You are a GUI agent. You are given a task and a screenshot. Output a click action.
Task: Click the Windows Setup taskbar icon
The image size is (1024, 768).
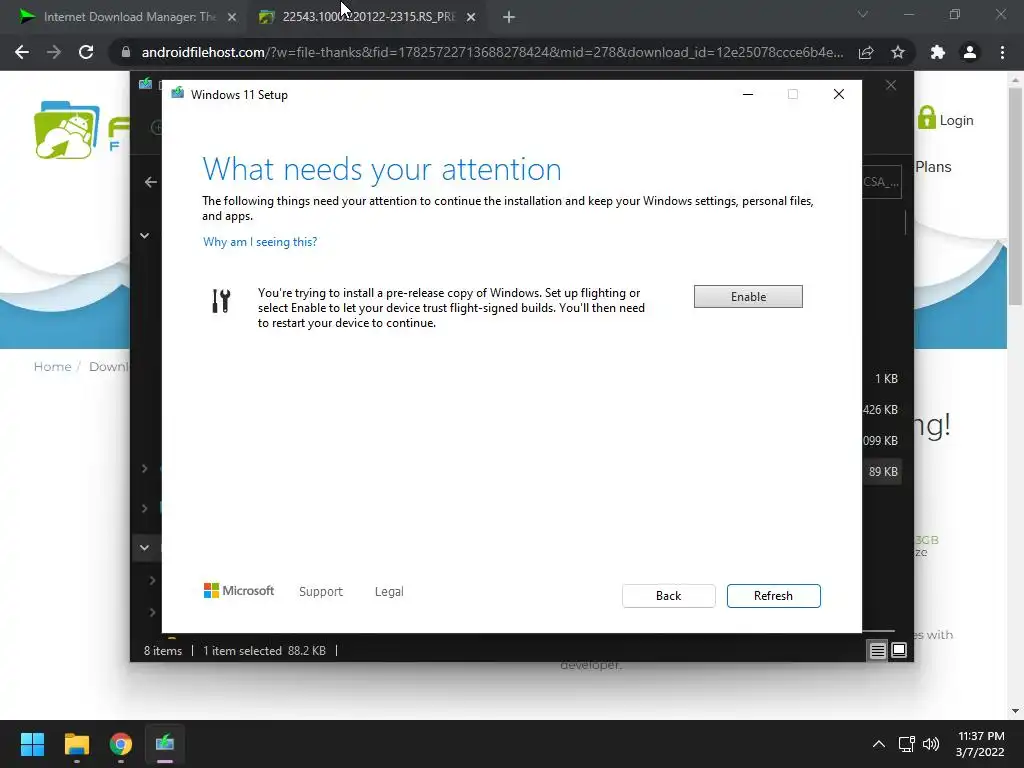[x=165, y=744]
